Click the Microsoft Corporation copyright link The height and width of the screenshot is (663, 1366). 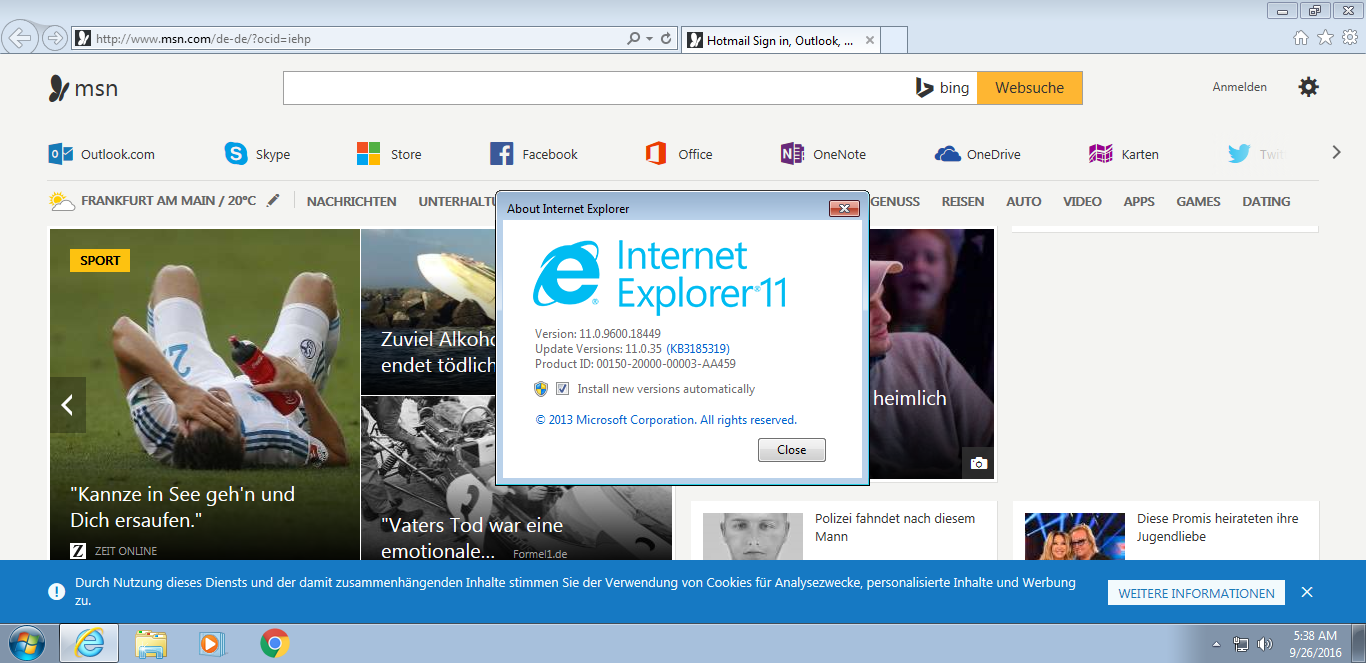(666, 420)
